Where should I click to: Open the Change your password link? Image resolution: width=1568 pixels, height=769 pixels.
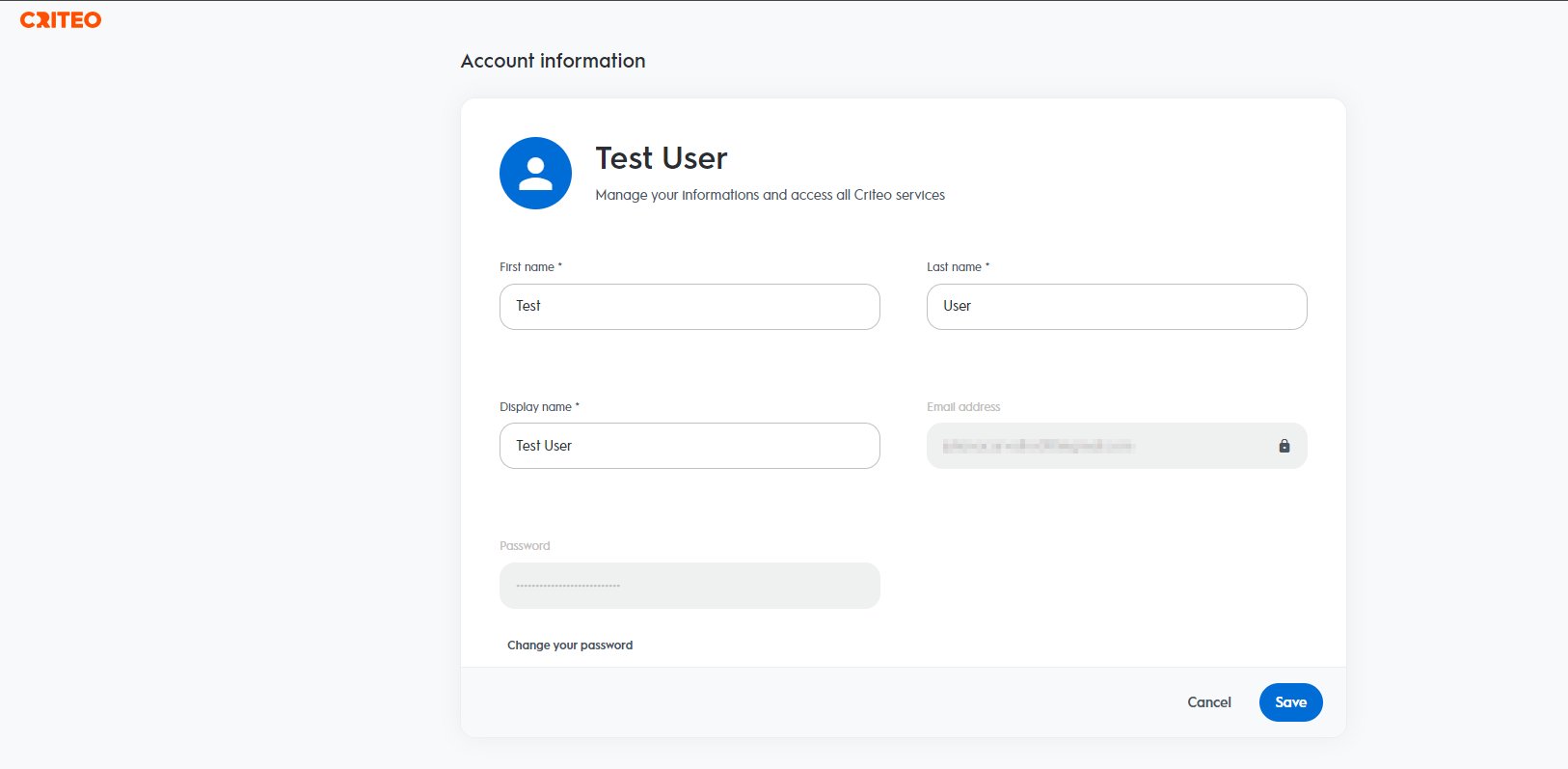(x=570, y=645)
